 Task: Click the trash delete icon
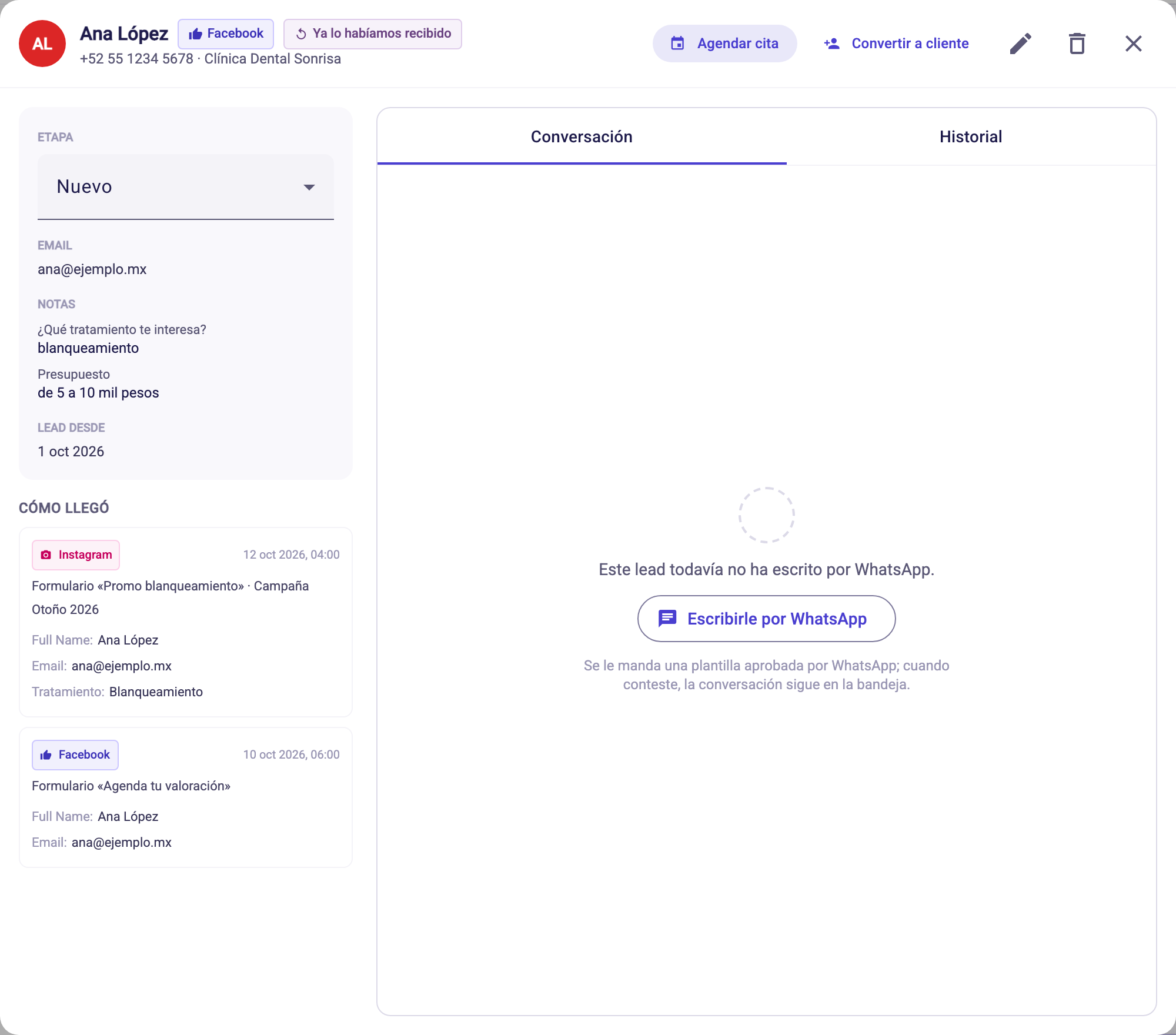coord(1077,44)
